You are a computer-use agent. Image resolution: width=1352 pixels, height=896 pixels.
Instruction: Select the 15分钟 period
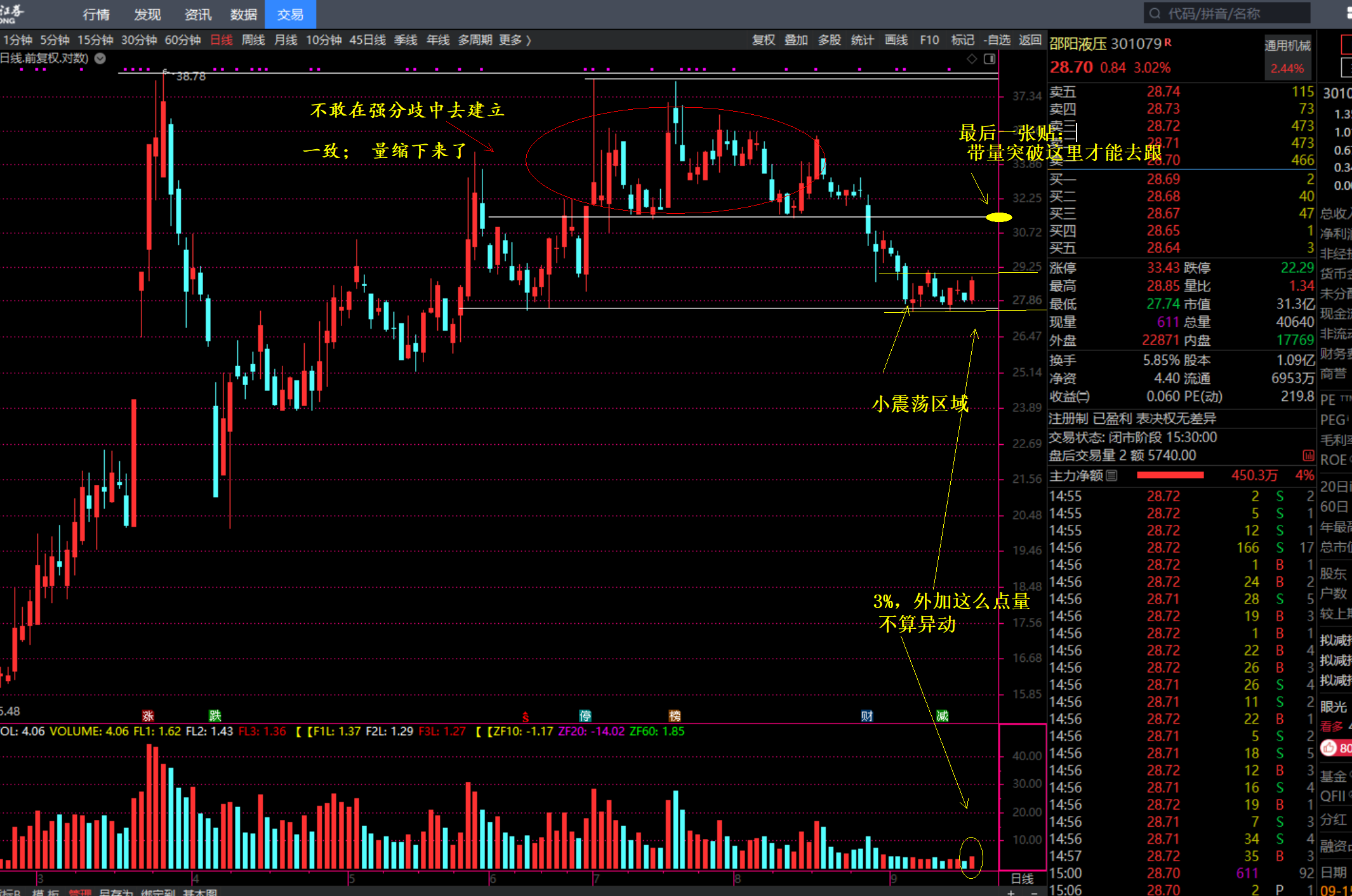pos(95,40)
